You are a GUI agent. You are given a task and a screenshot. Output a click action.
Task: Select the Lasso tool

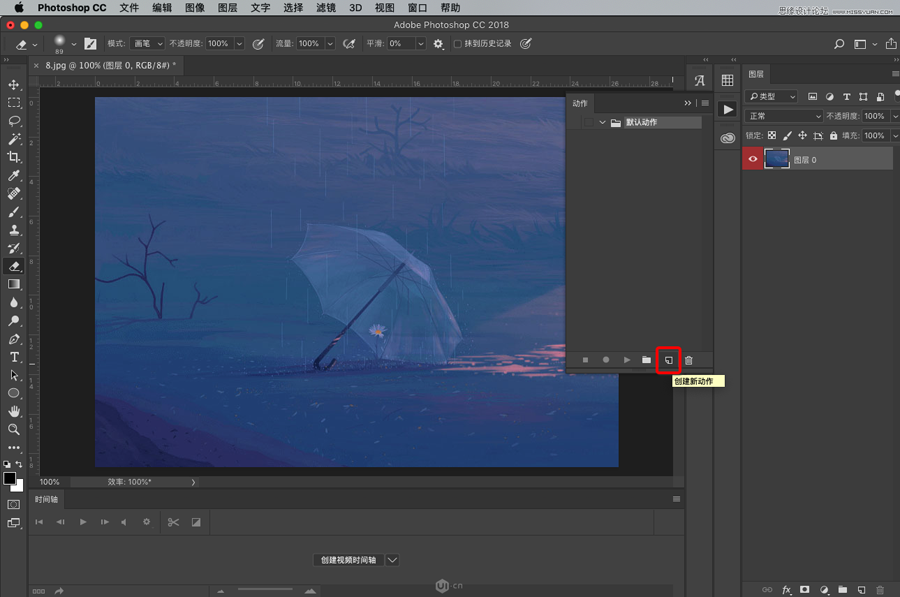[14, 120]
